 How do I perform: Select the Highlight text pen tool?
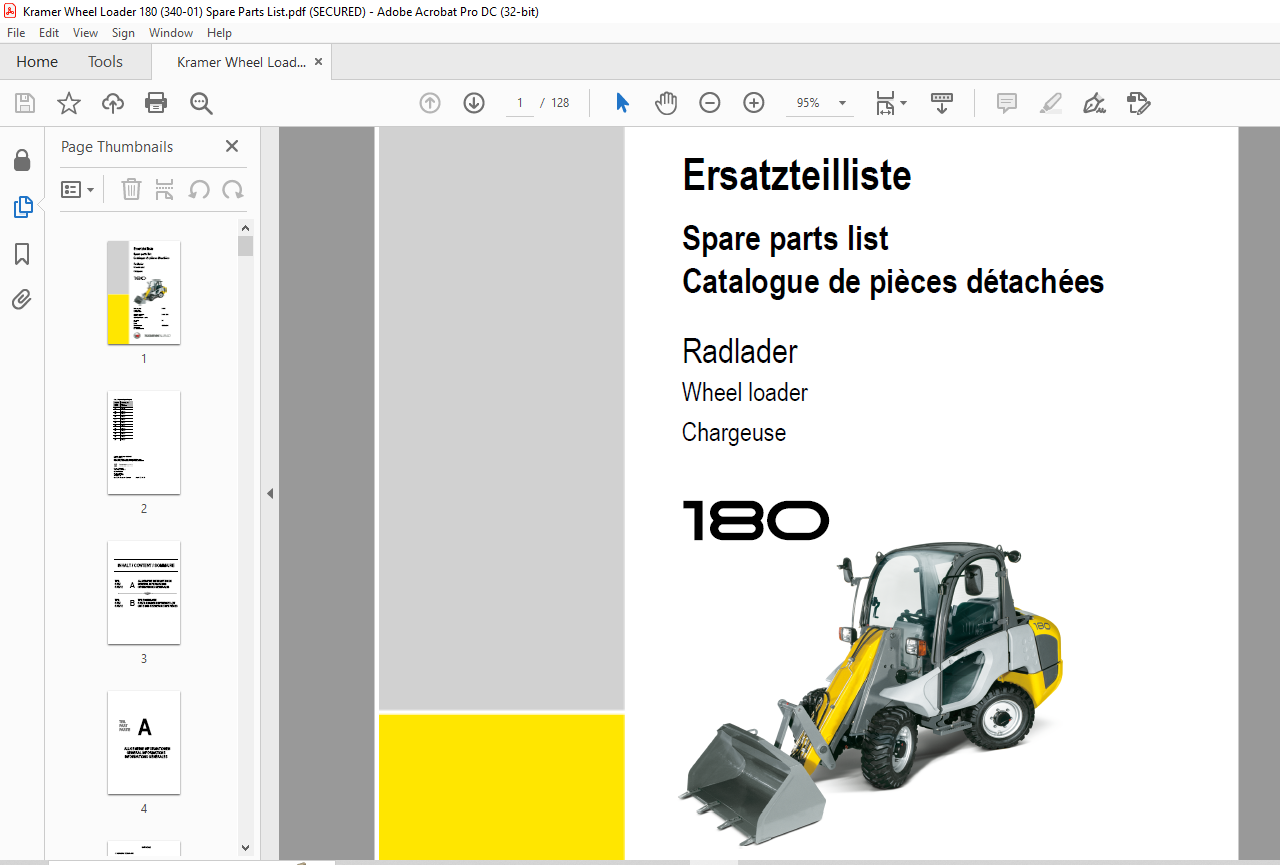click(x=1050, y=103)
